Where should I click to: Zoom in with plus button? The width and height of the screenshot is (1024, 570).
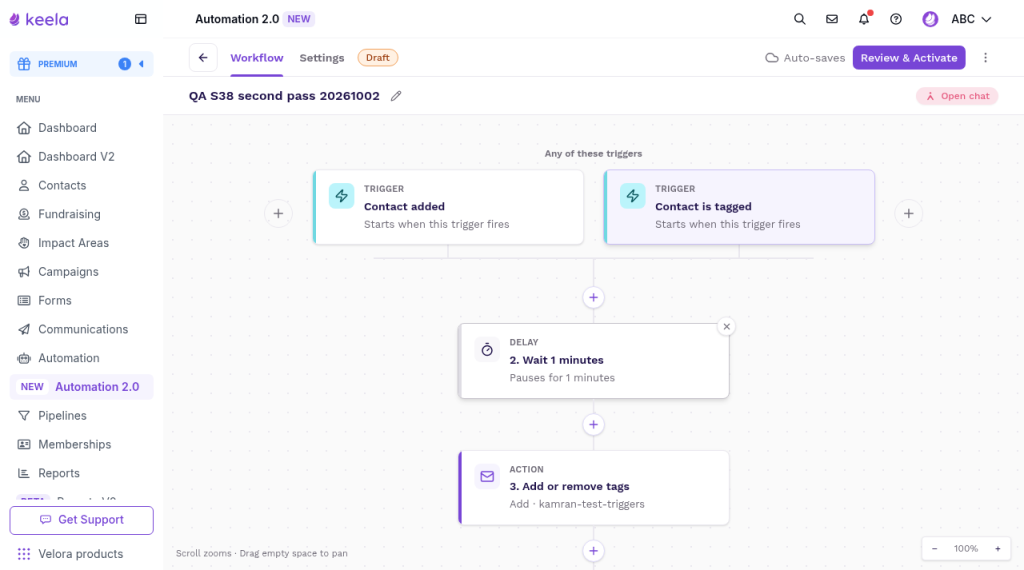pyautogui.click(x=998, y=548)
